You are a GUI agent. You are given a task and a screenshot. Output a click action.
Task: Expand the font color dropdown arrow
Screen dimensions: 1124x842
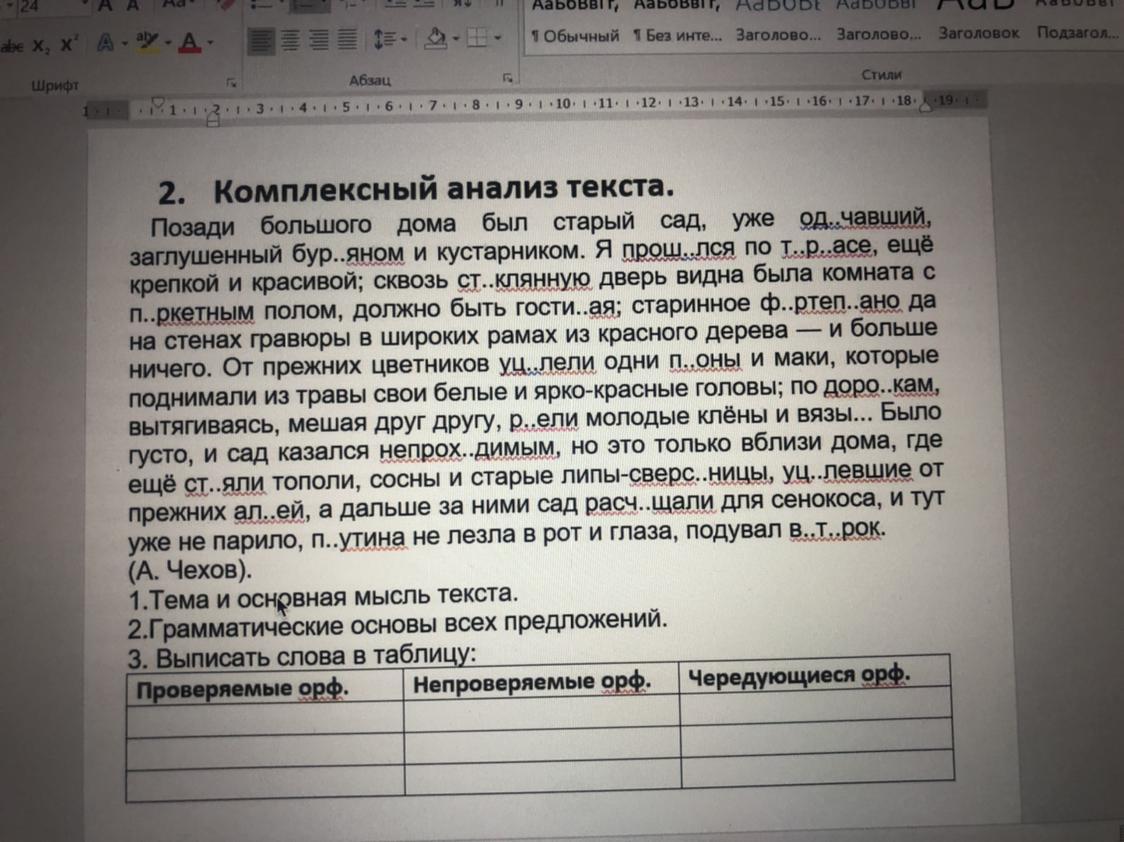[x=210, y=43]
